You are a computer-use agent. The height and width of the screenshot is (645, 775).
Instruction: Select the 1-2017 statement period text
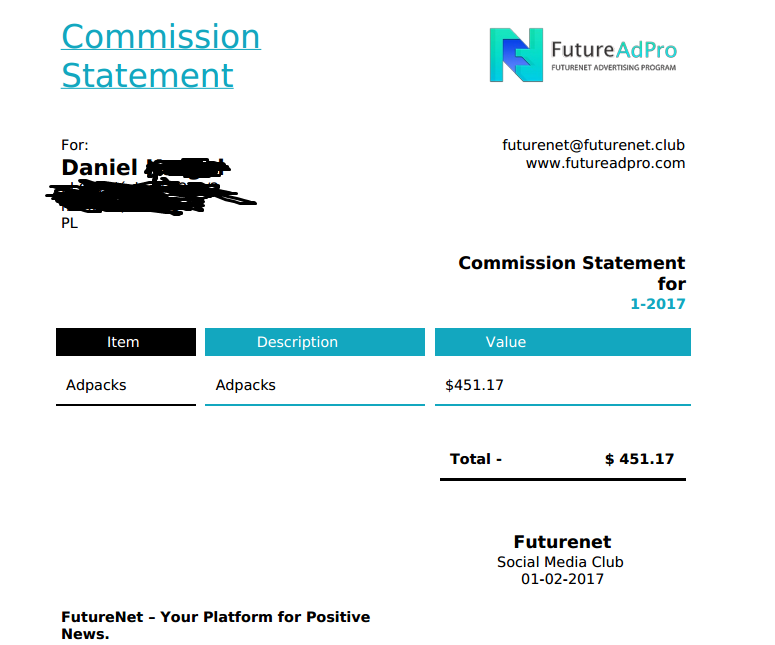pos(658,303)
